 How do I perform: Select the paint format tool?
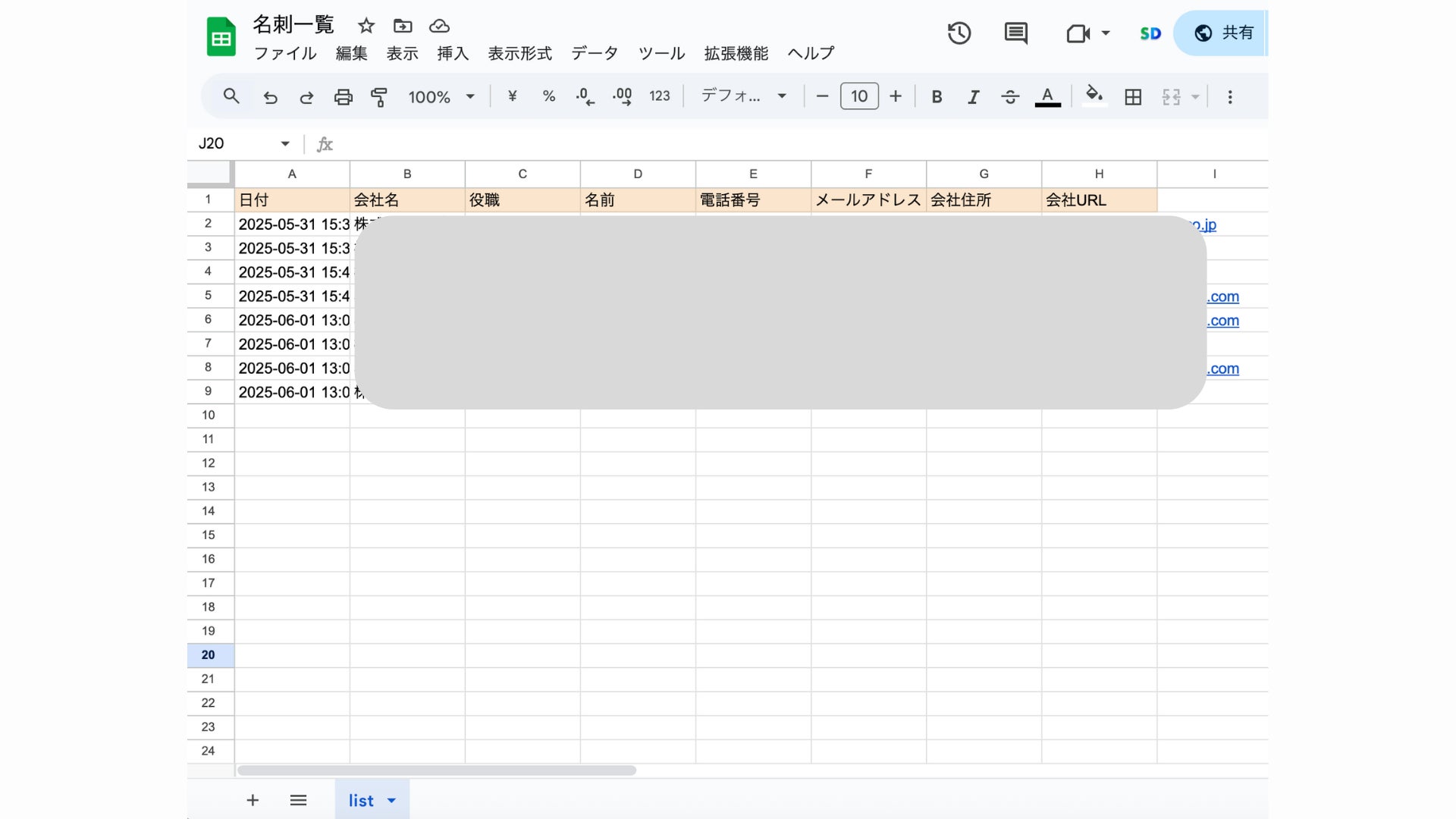coord(379,97)
